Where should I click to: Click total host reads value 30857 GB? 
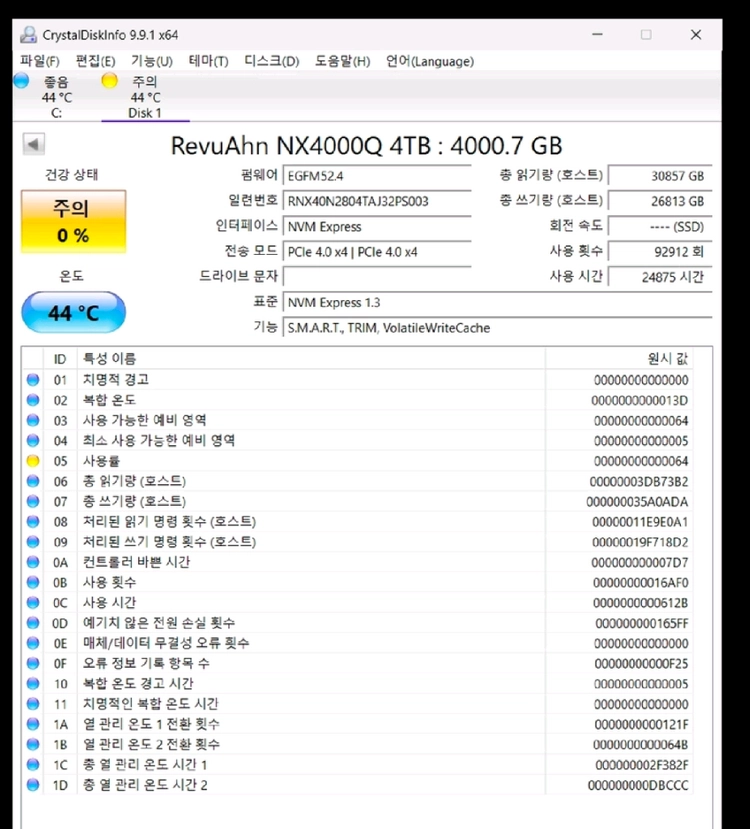[x=660, y=176]
